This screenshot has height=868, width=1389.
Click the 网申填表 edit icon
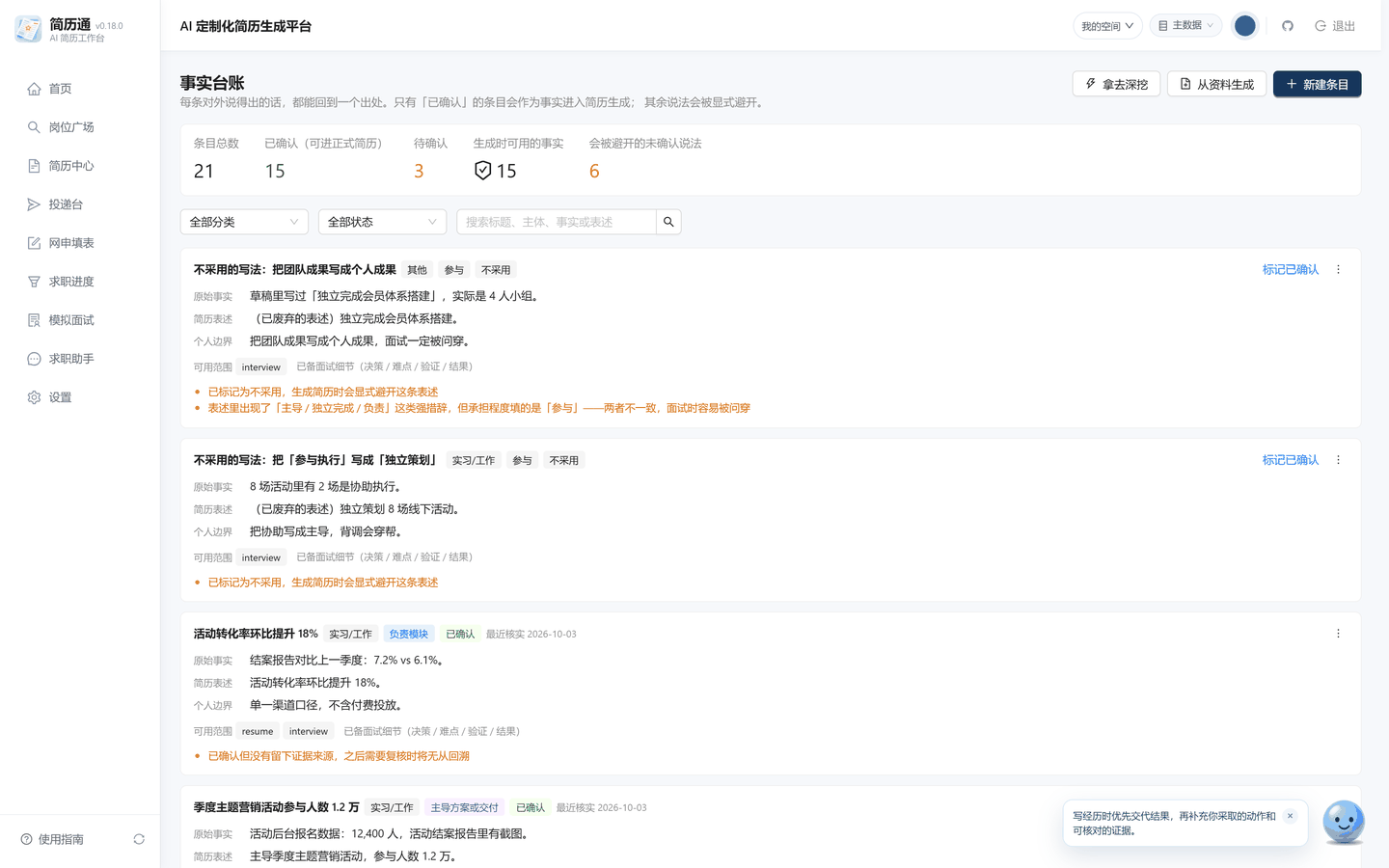pyautogui.click(x=34, y=243)
